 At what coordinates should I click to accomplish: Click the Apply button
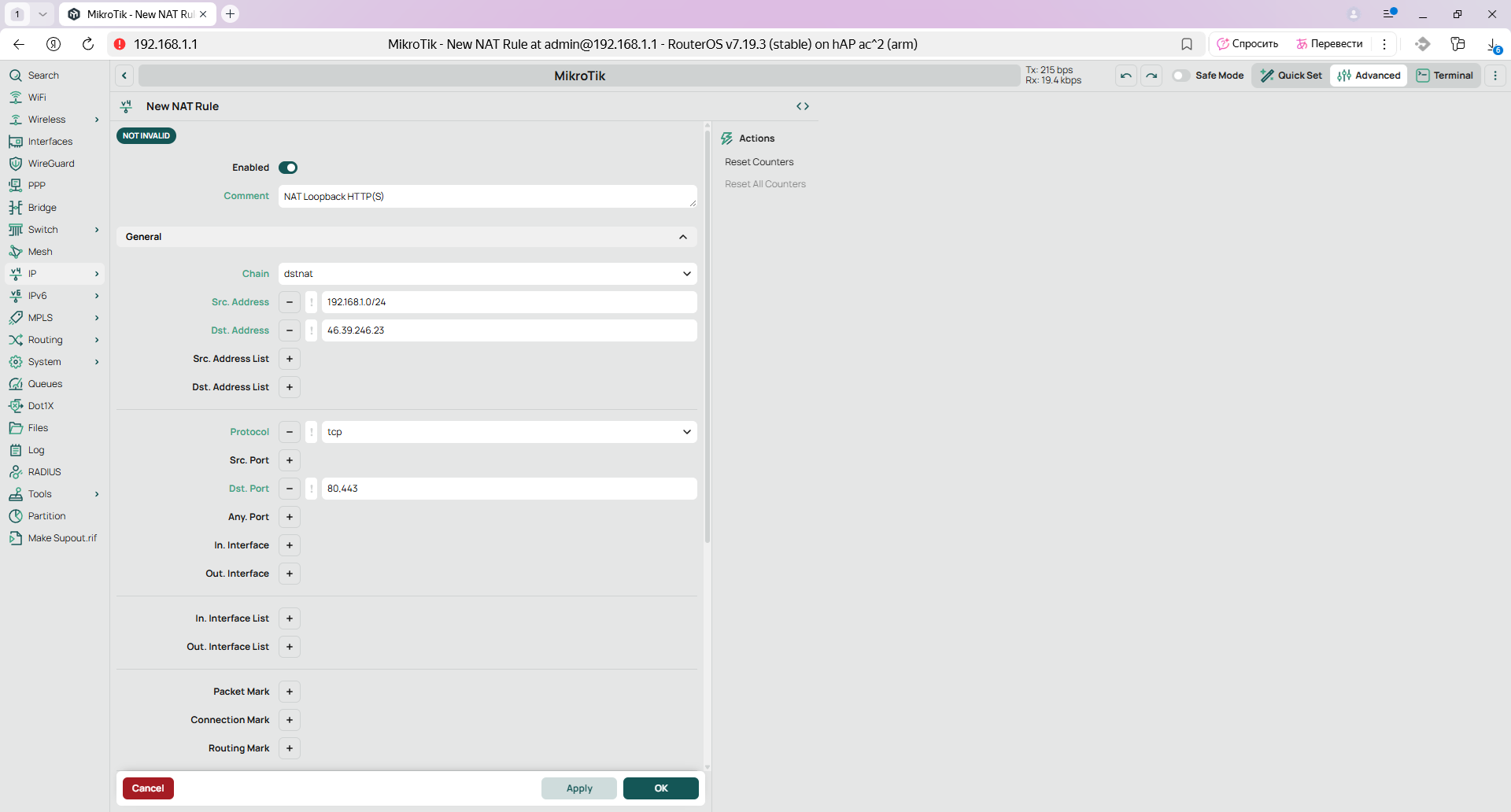[x=579, y=788]
